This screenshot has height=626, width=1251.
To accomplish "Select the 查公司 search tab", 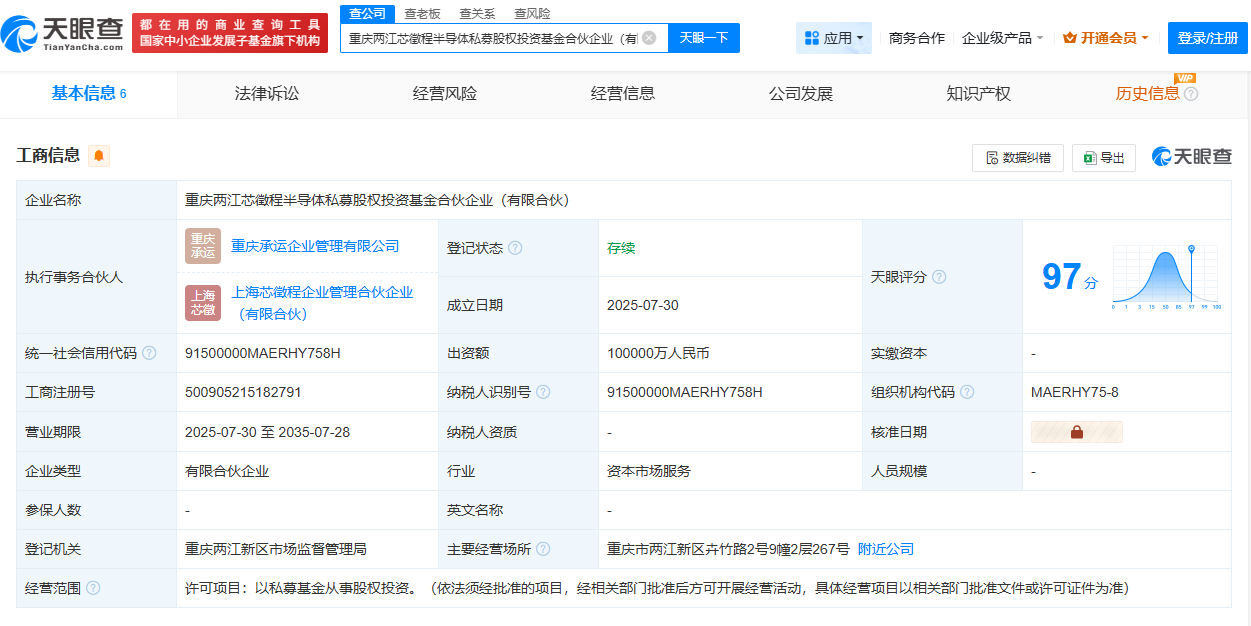I will tap(367, 13).
